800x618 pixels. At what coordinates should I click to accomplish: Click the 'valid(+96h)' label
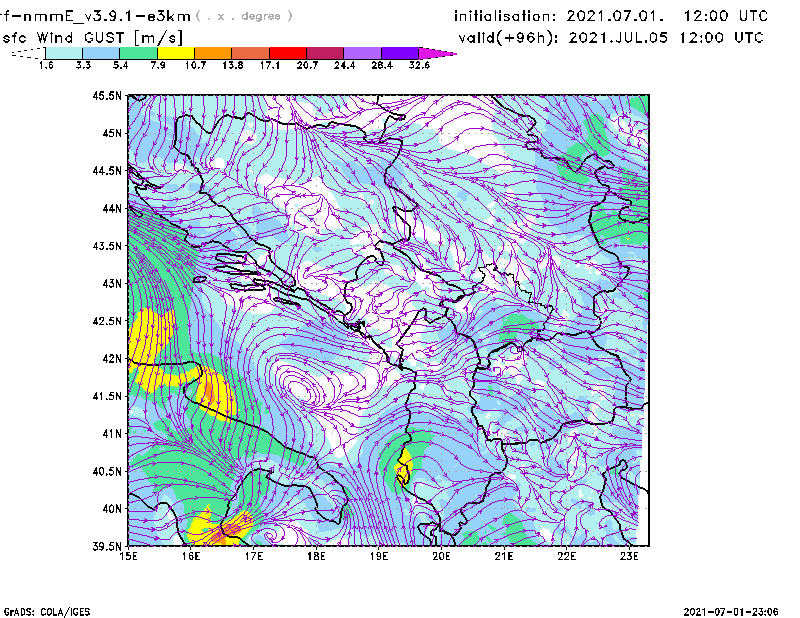pos(508,38)
